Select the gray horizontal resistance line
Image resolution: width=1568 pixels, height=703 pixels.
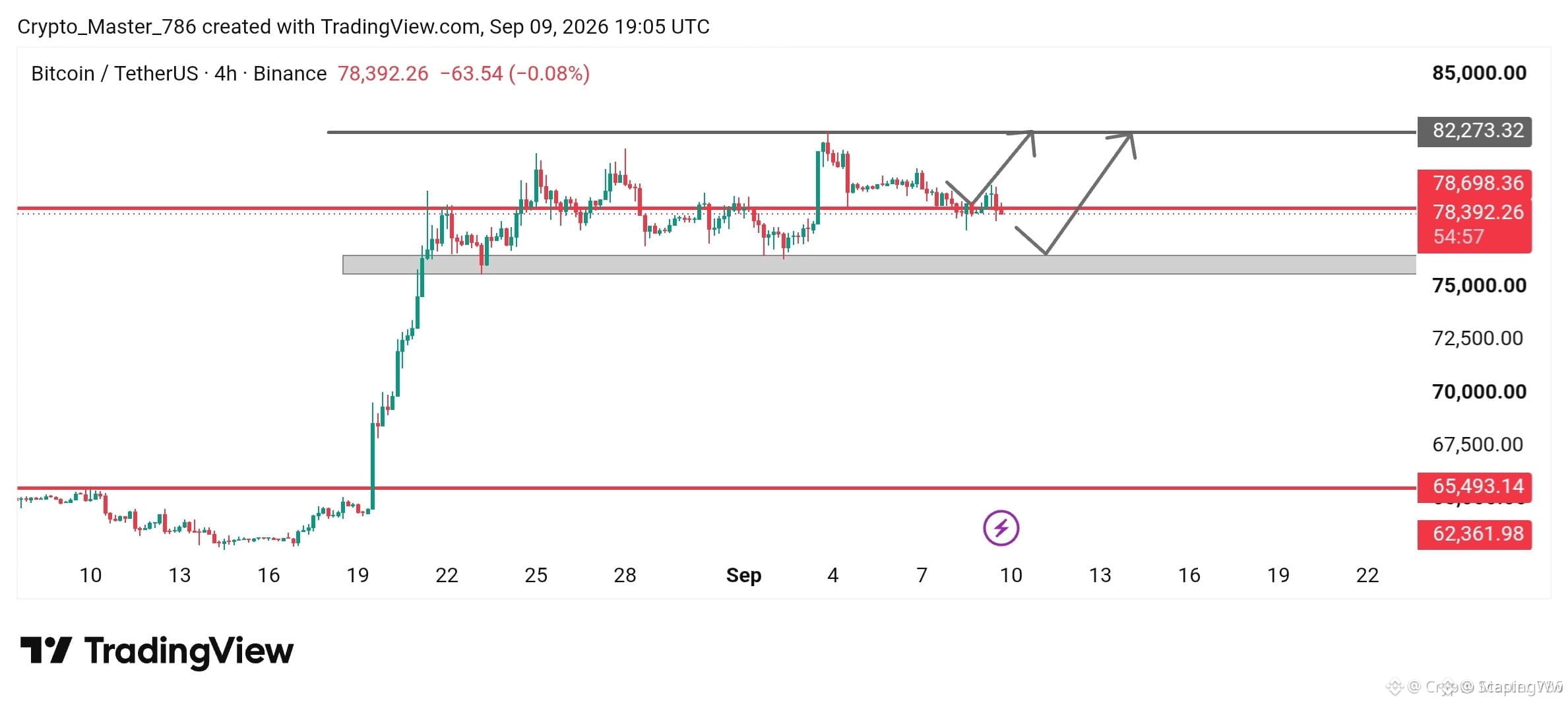pyautogui.click(x=871, y=133)
